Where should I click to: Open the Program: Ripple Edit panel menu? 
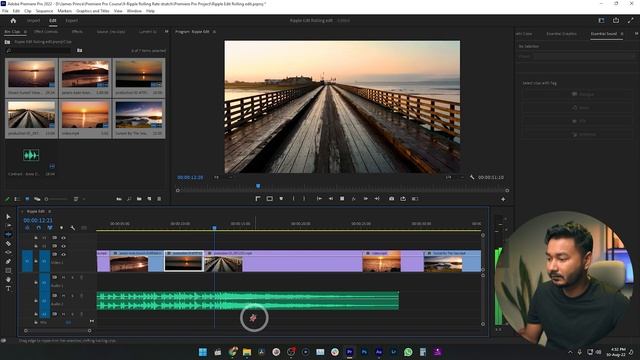click(214, 31)
